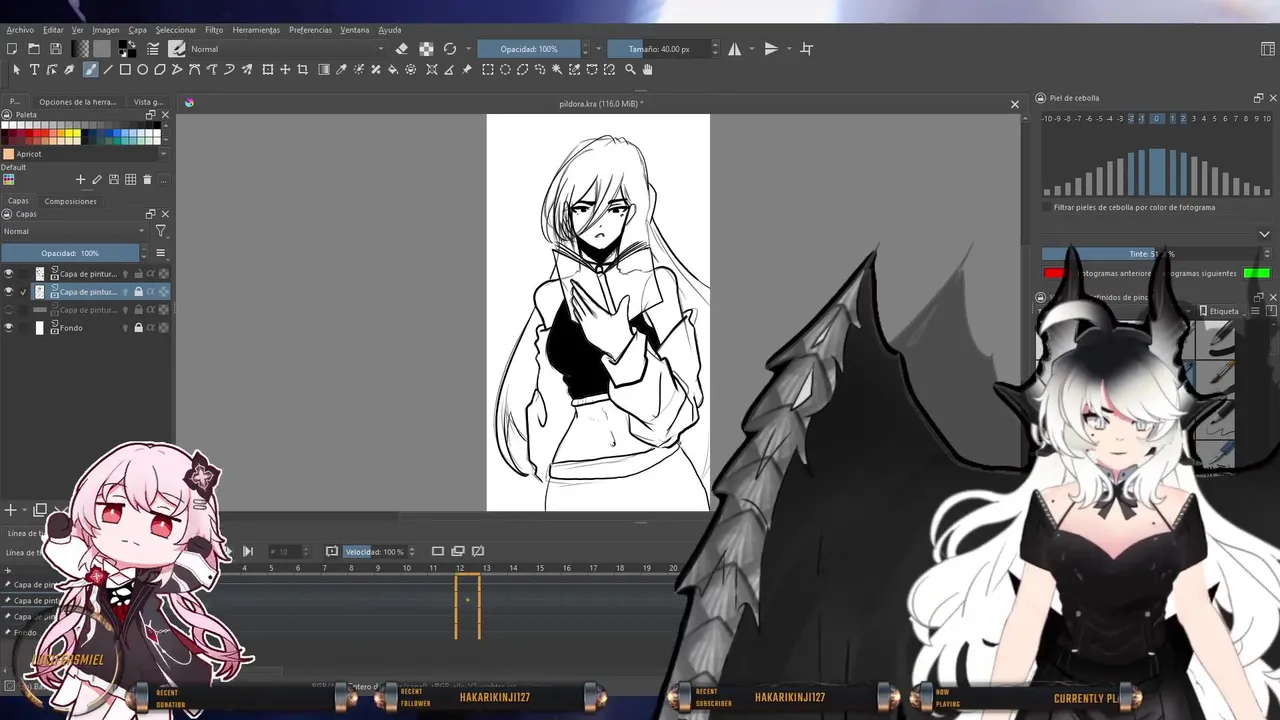Pick the green next-frames color swatch
This screenshot has height=720, width=1280.
coord(1257,273)
